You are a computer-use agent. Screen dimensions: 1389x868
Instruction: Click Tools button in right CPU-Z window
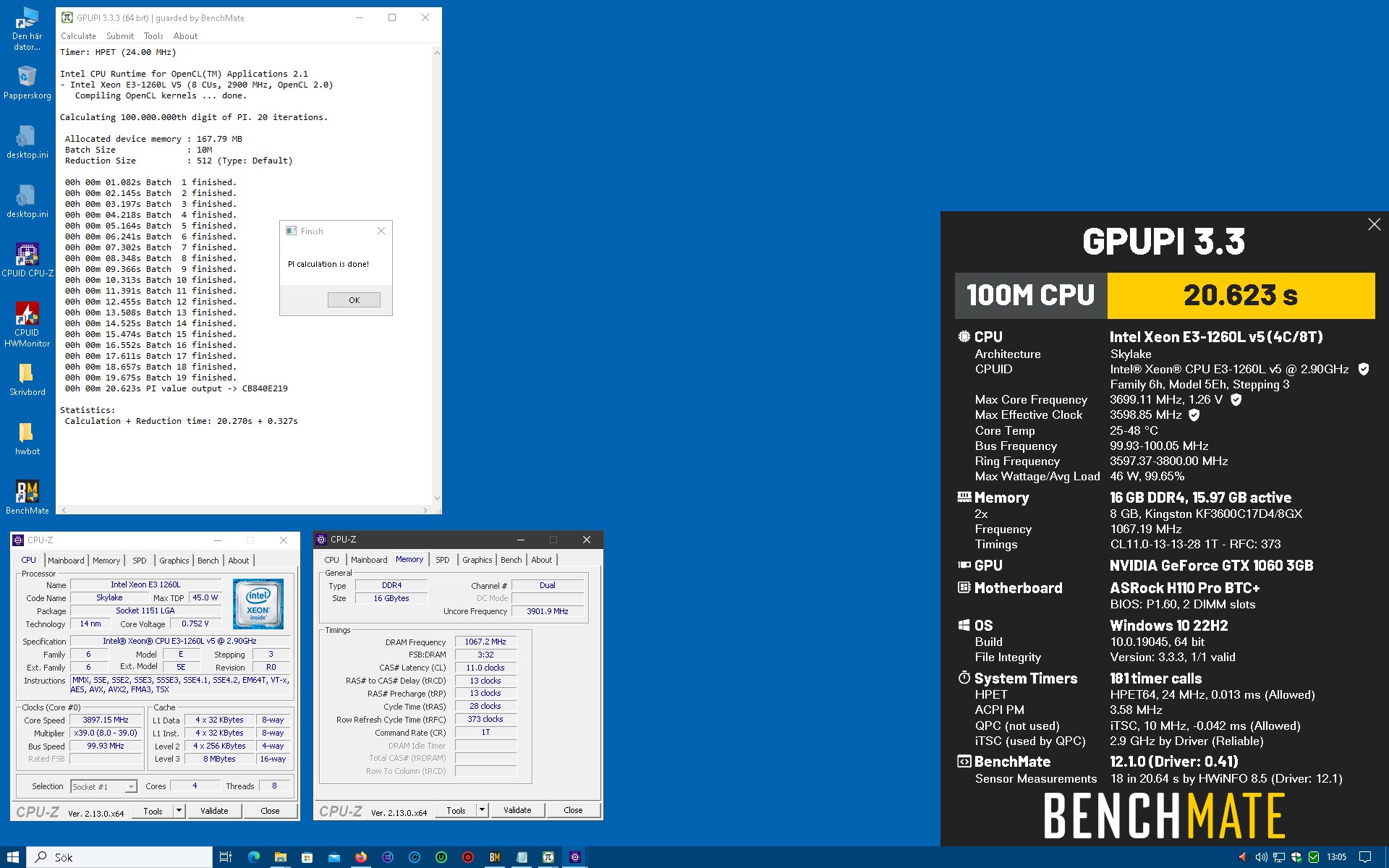[x=456, y=810]
